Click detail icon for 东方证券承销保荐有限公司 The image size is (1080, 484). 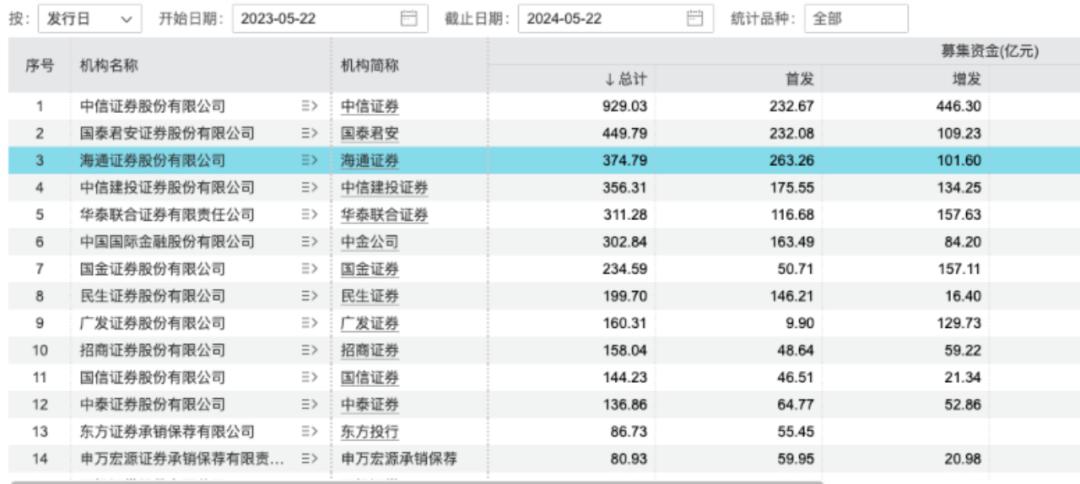[x=309, y=432]
